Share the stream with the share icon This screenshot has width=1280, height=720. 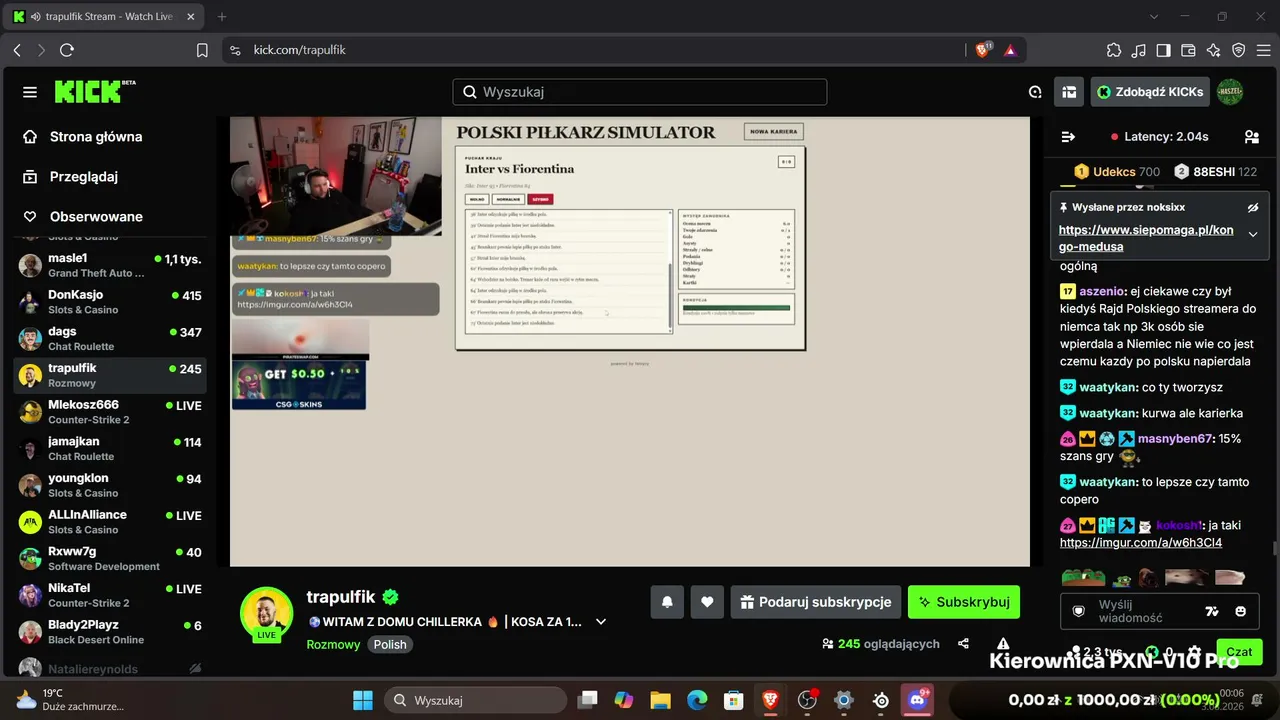pyautogui.click(x=963, y=644)
